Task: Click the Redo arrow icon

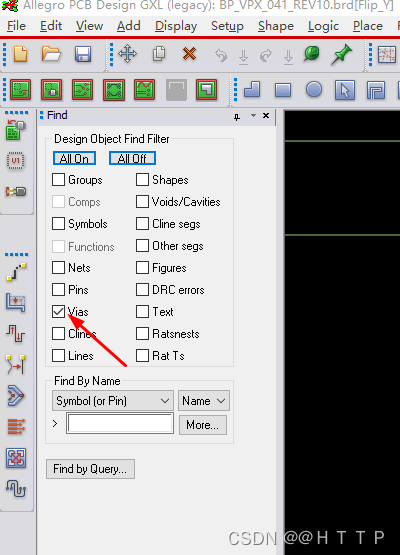Action: (x=265, y=56)
